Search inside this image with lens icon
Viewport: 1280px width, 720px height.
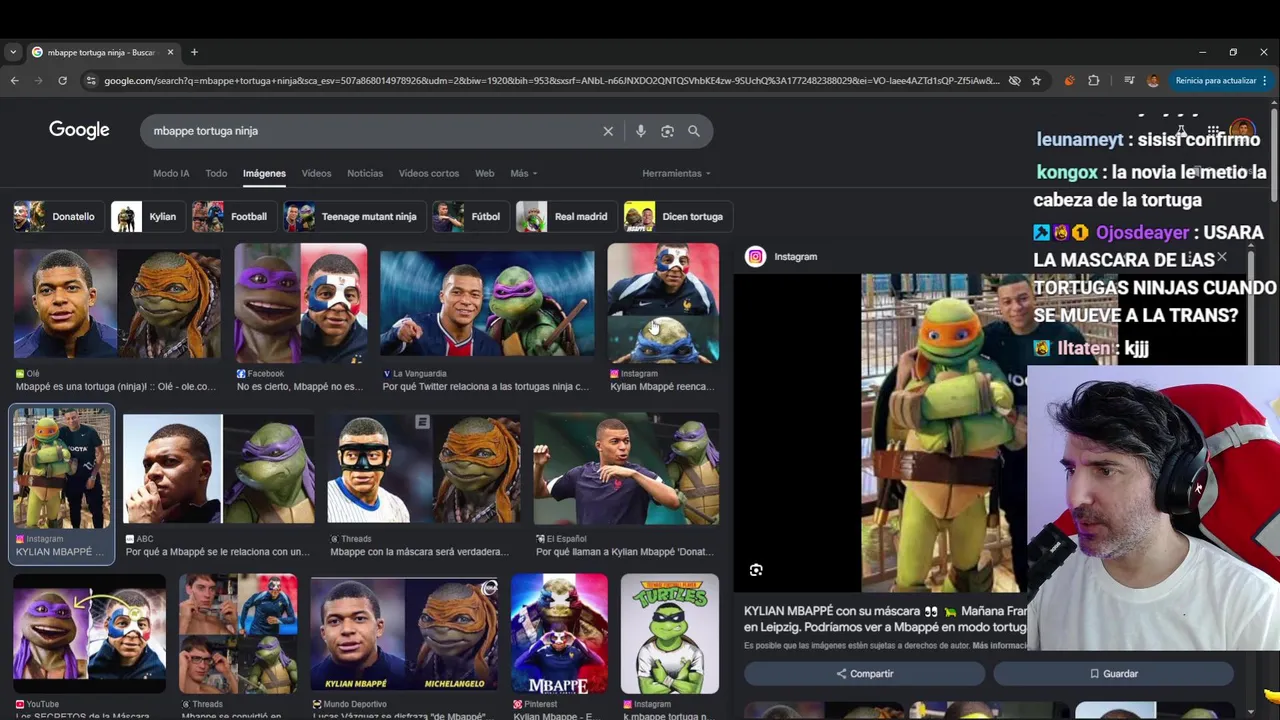(756, 570)
